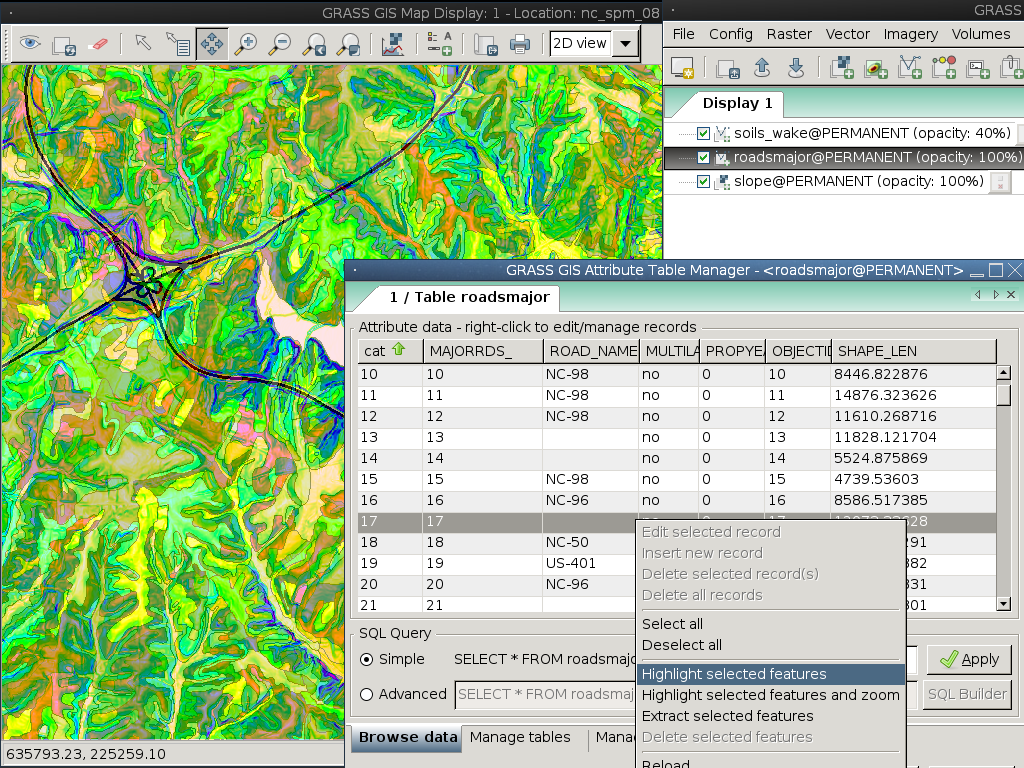Uncheck the soils_wake layer checkbox
The height and width of the screenshot is (768, 1024).
(703, 133)
